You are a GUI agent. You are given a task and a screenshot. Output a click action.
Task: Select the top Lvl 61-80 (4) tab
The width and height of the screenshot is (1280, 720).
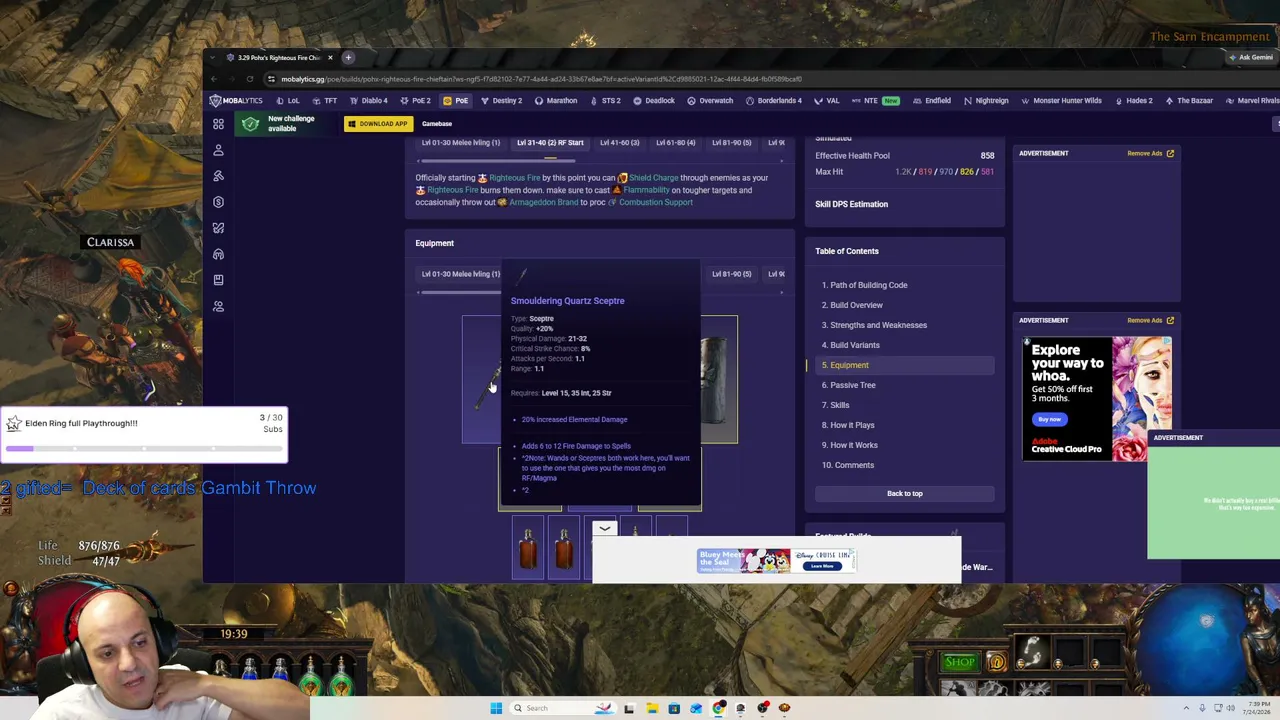675,143
